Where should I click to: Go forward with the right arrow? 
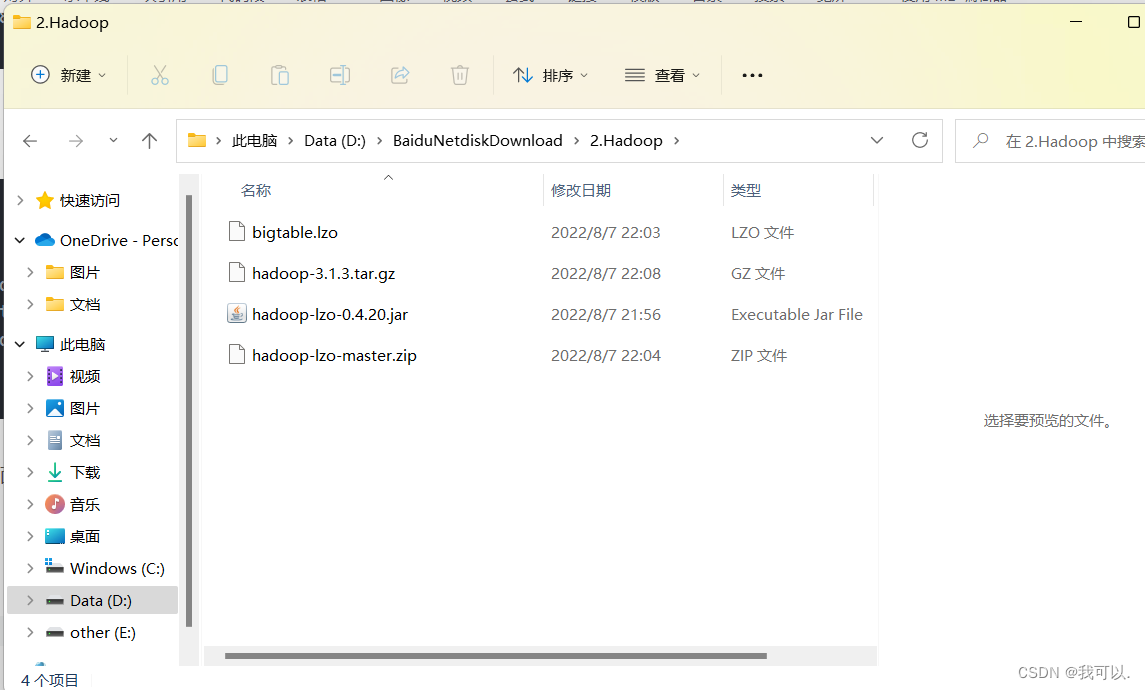pos(76,141)
